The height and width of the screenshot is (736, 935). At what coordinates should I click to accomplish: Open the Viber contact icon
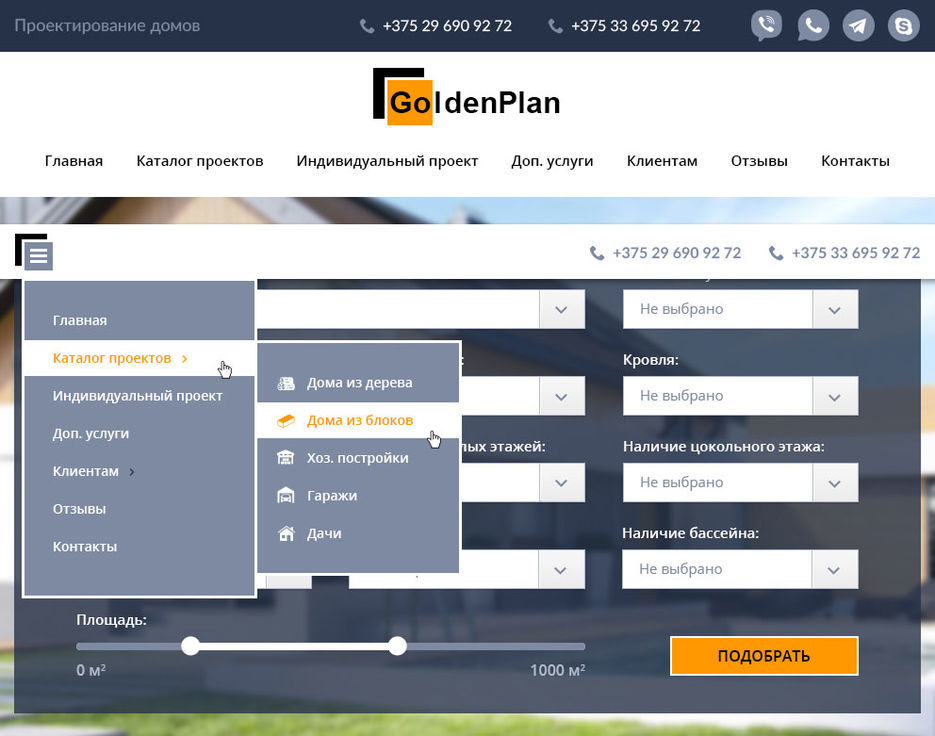(766, 24)
